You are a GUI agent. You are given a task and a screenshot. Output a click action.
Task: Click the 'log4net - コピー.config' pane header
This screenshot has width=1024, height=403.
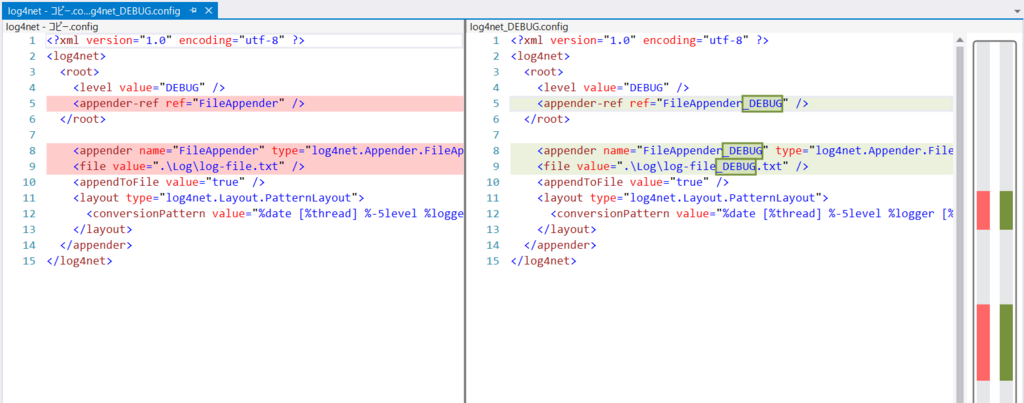[51, 27]
